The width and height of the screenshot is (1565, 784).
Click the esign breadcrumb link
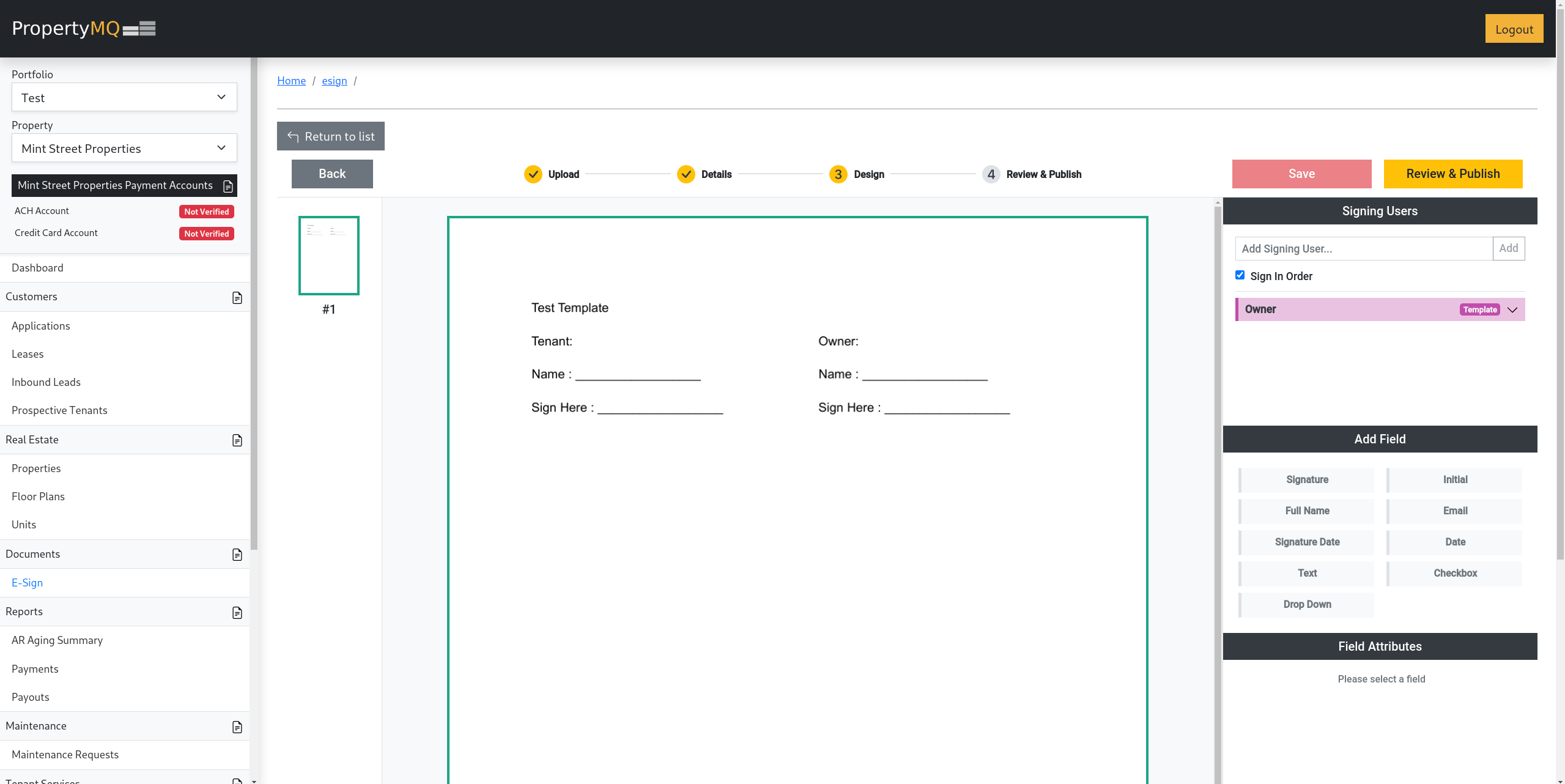335,81
